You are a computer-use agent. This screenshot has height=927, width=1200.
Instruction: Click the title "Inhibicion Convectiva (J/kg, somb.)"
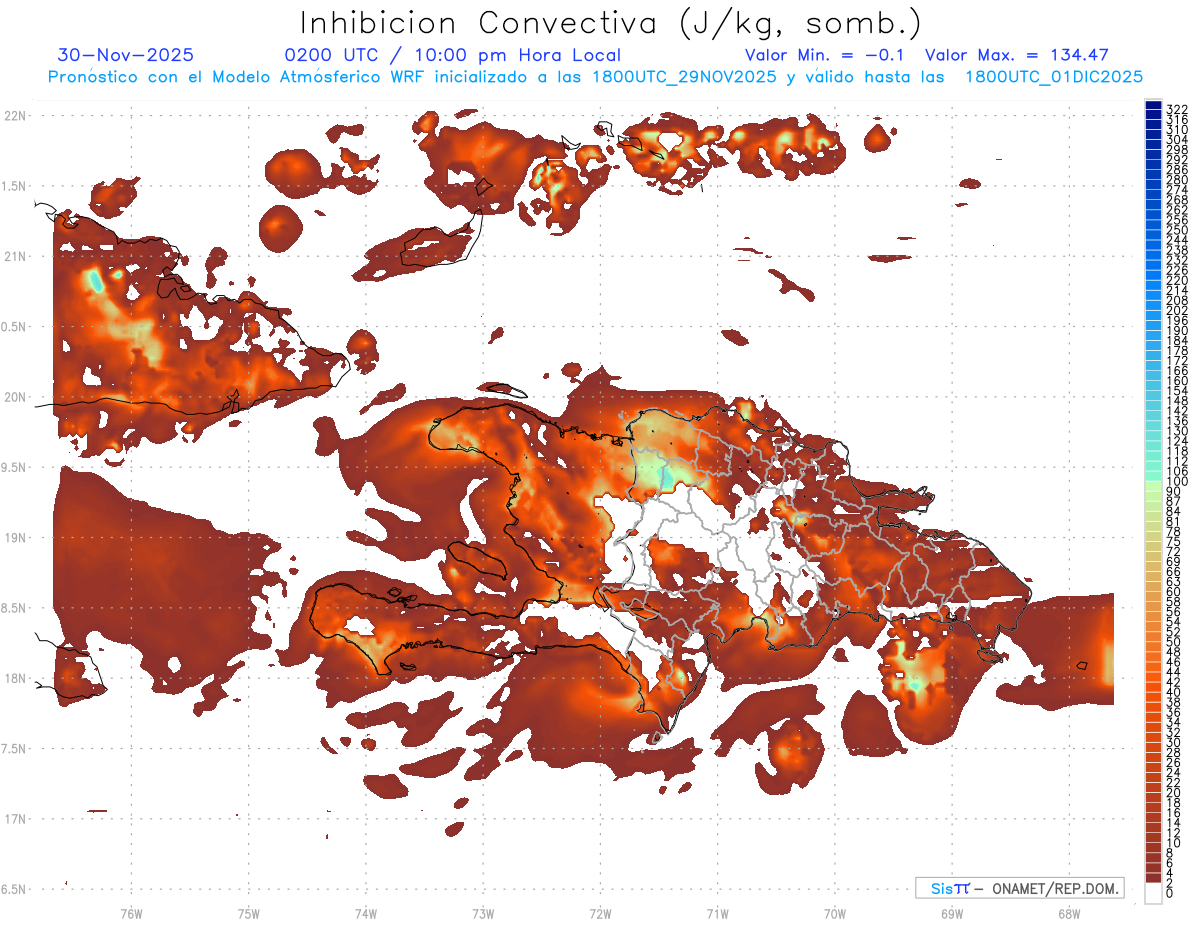coord(611,23)
